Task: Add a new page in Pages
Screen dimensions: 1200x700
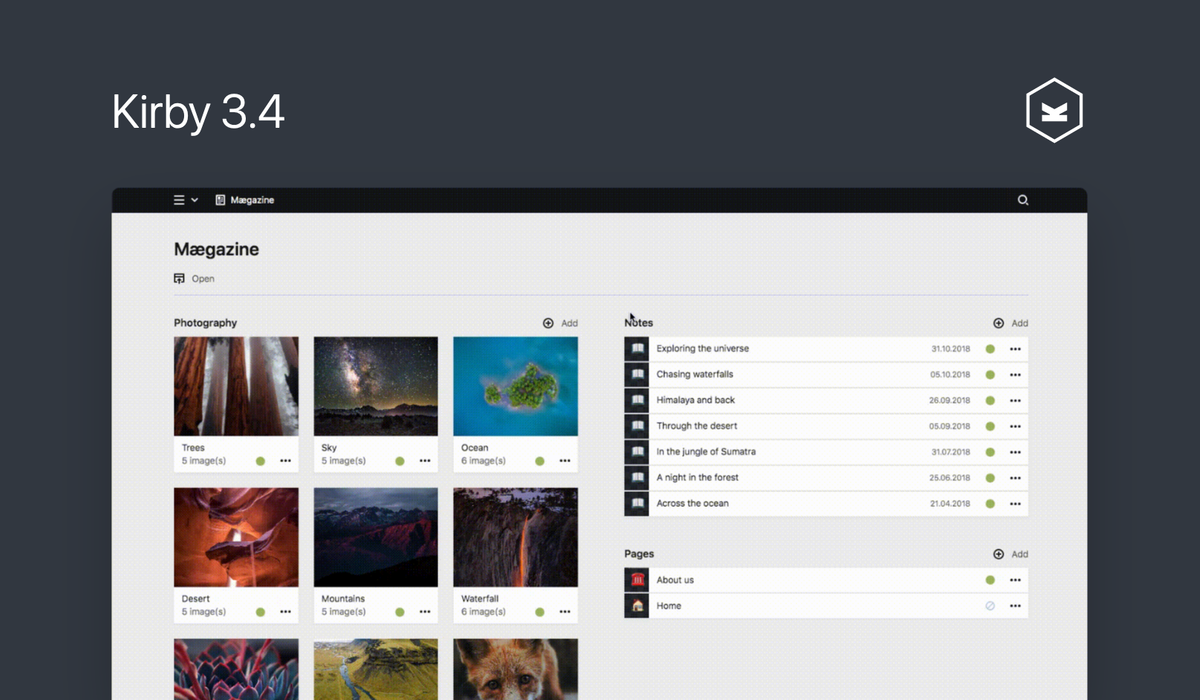Action: tap(1010, 554)
